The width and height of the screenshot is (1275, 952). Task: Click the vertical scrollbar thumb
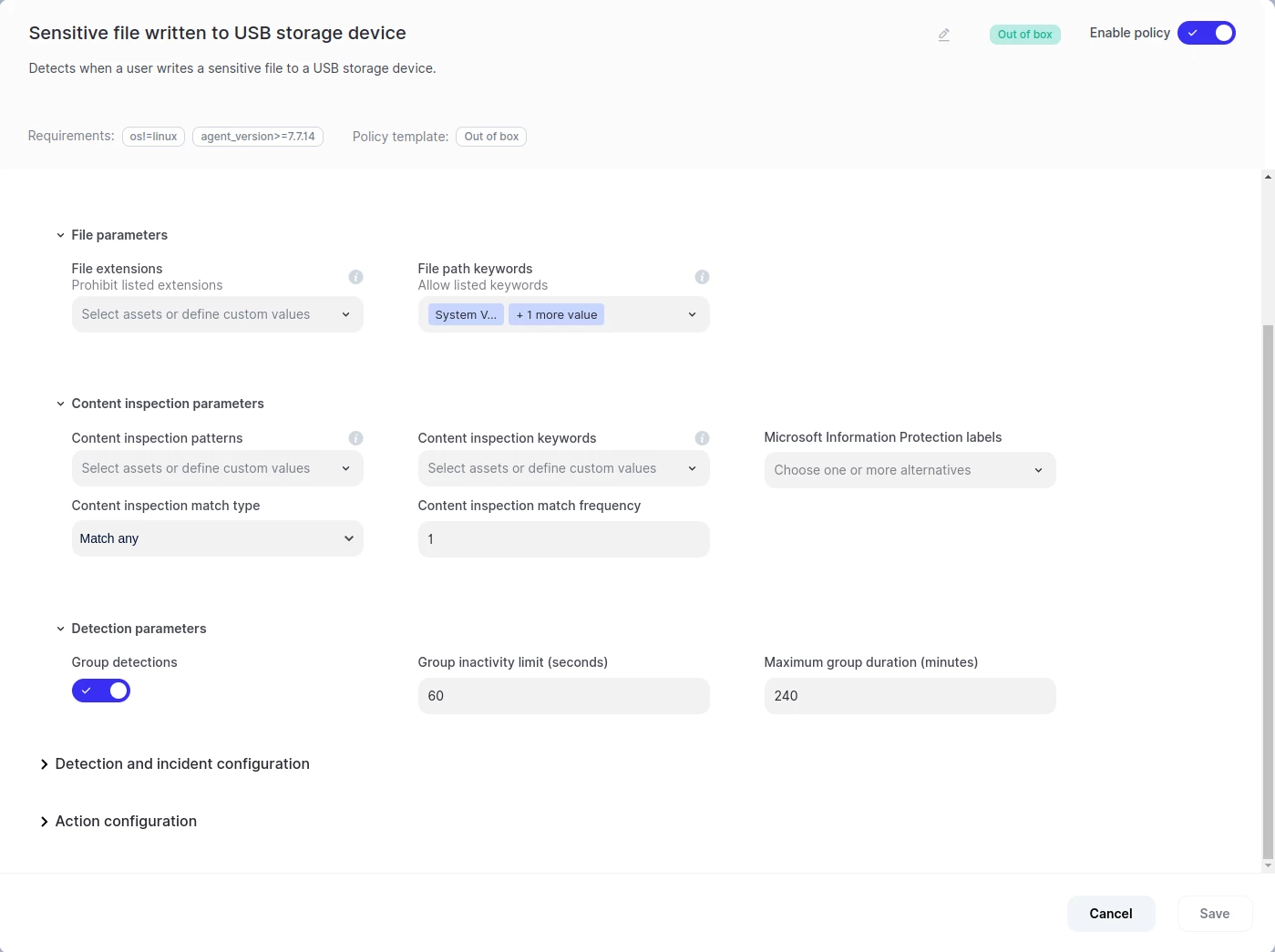pos(1268,590)
